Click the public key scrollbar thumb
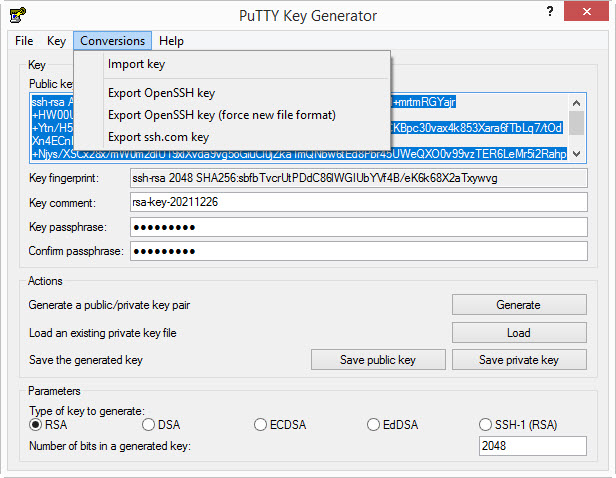Image resolution: width=616 pixels, height=478 pixels. [576, 123]
